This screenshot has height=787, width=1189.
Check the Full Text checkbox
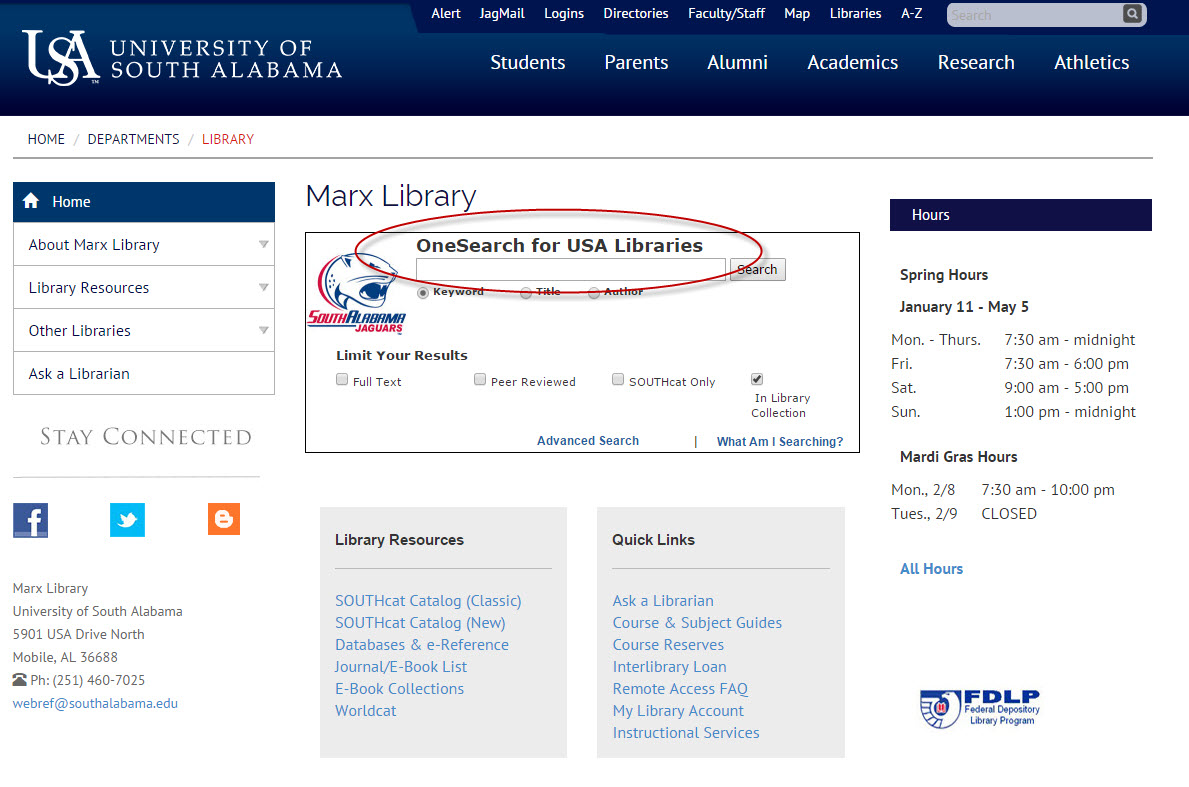342,380
